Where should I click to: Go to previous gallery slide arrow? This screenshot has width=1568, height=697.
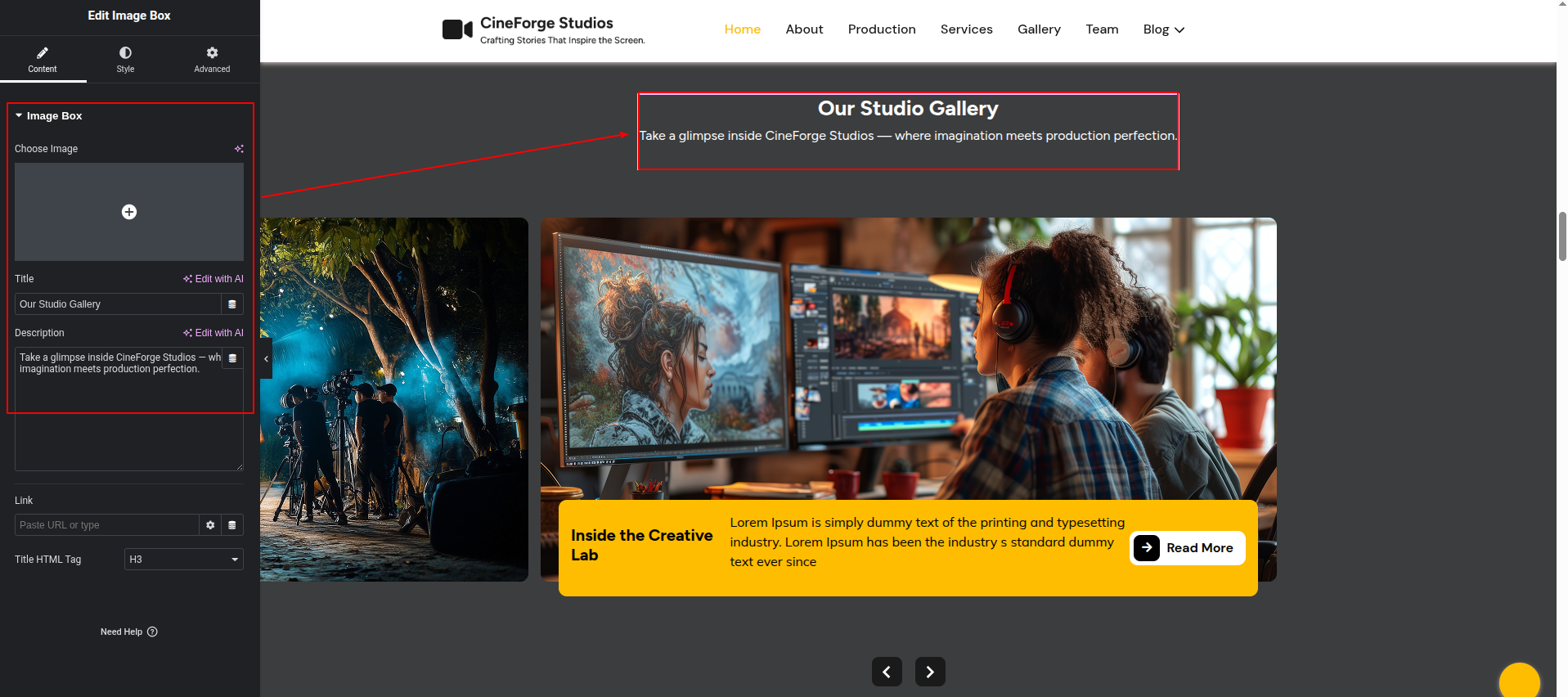coord(887,672)
